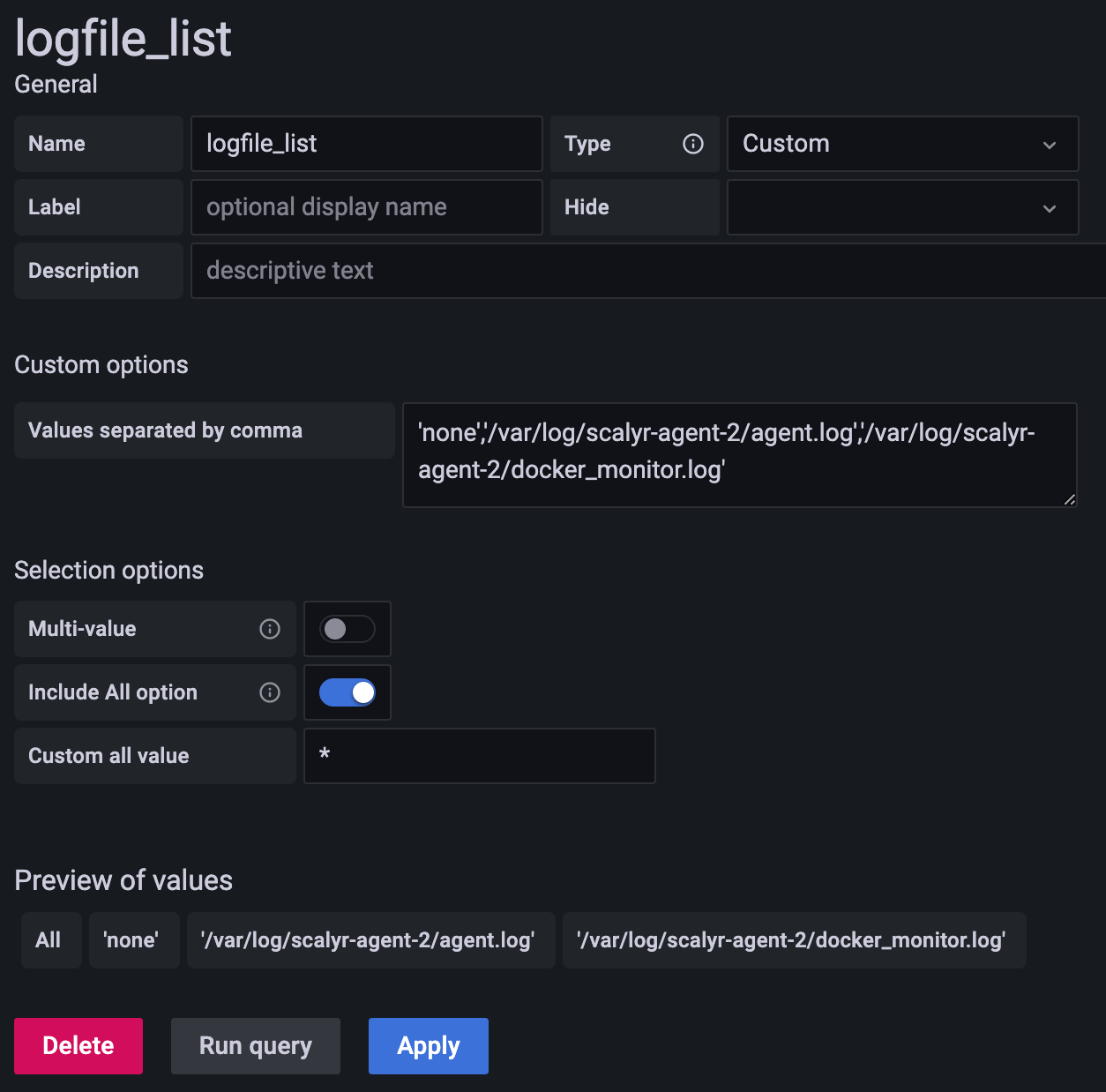
Task: Click the Include All option info icon
Action: [x=270, y=692]
